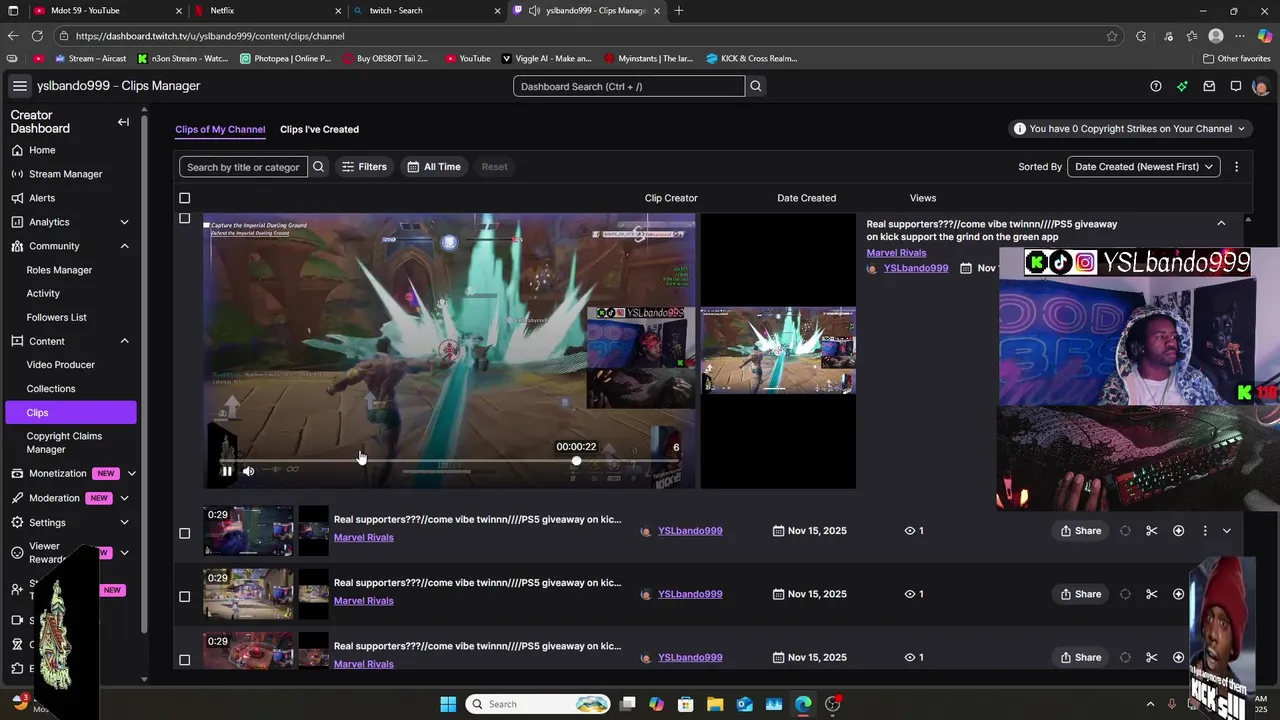This screenshot has width=1280, height=720.
Task: Click the Filters button
Action: coord(364,167)
